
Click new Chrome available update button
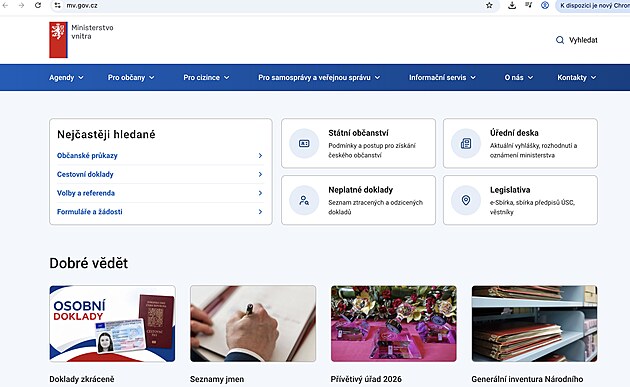click(x=594, y=6)
